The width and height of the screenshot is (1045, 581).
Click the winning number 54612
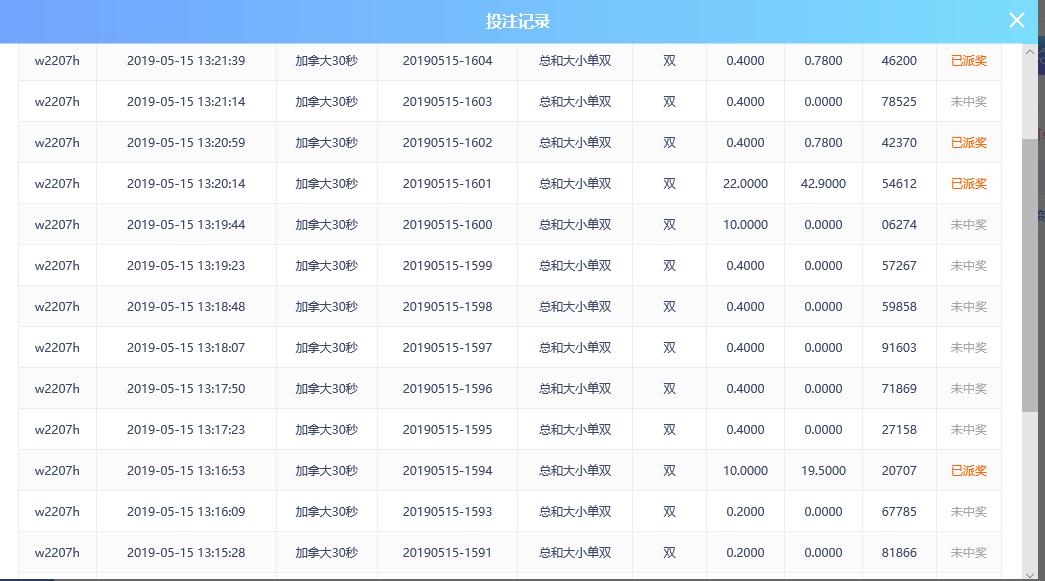click(x=899, y=184)
